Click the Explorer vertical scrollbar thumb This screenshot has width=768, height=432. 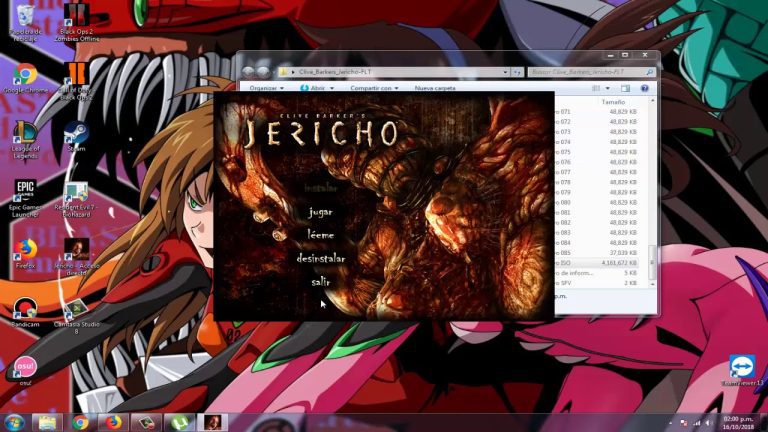pos(652,261)
